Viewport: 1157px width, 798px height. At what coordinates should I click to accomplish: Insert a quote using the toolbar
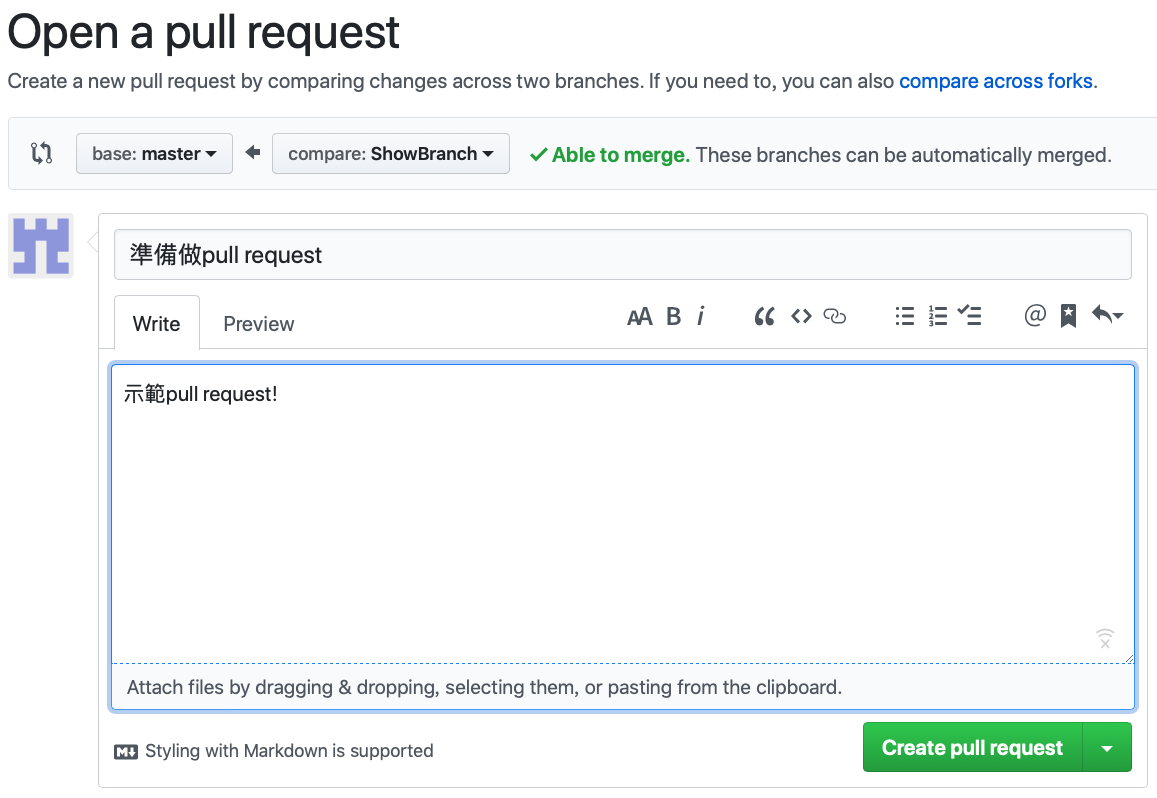pyautogui.click(x=765, y=317)
